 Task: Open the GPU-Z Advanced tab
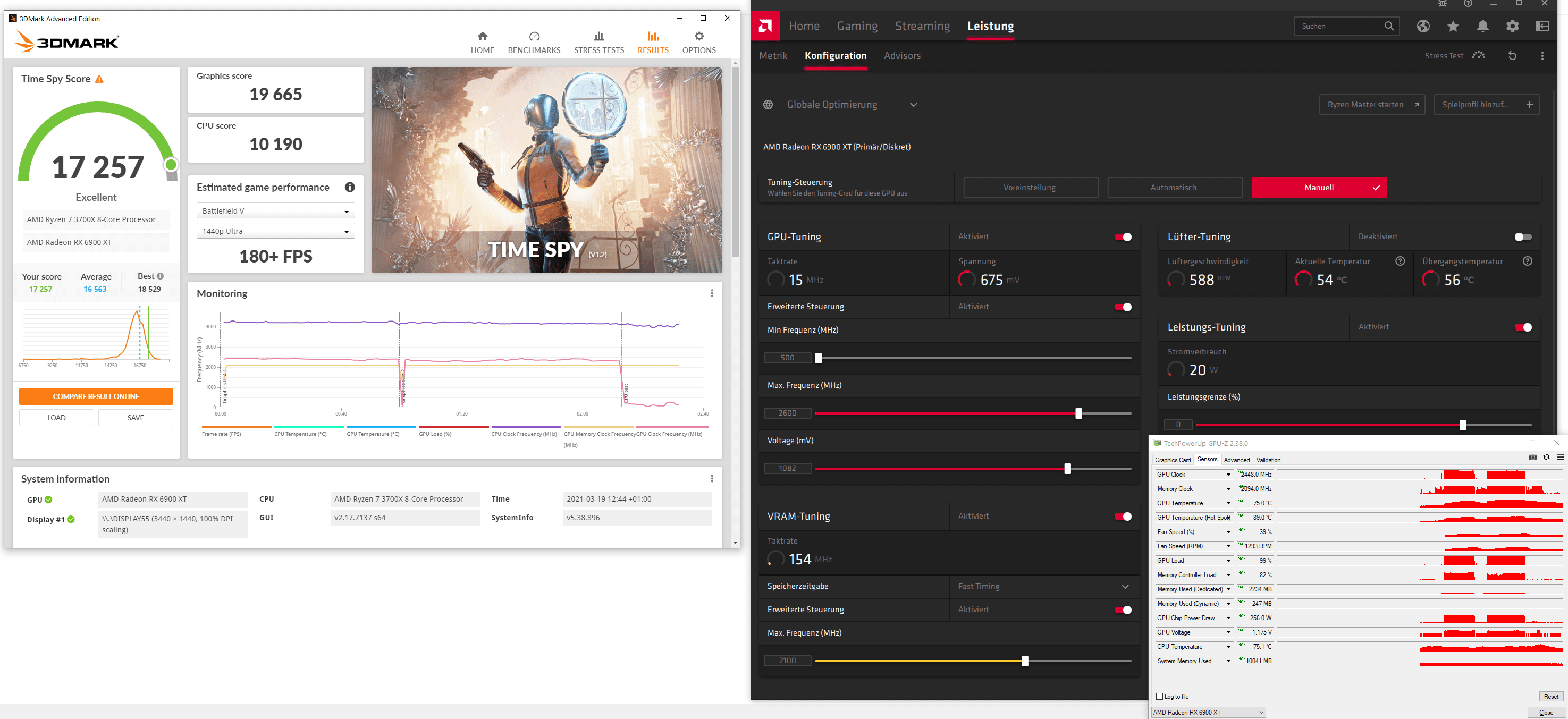point(1236,460)
